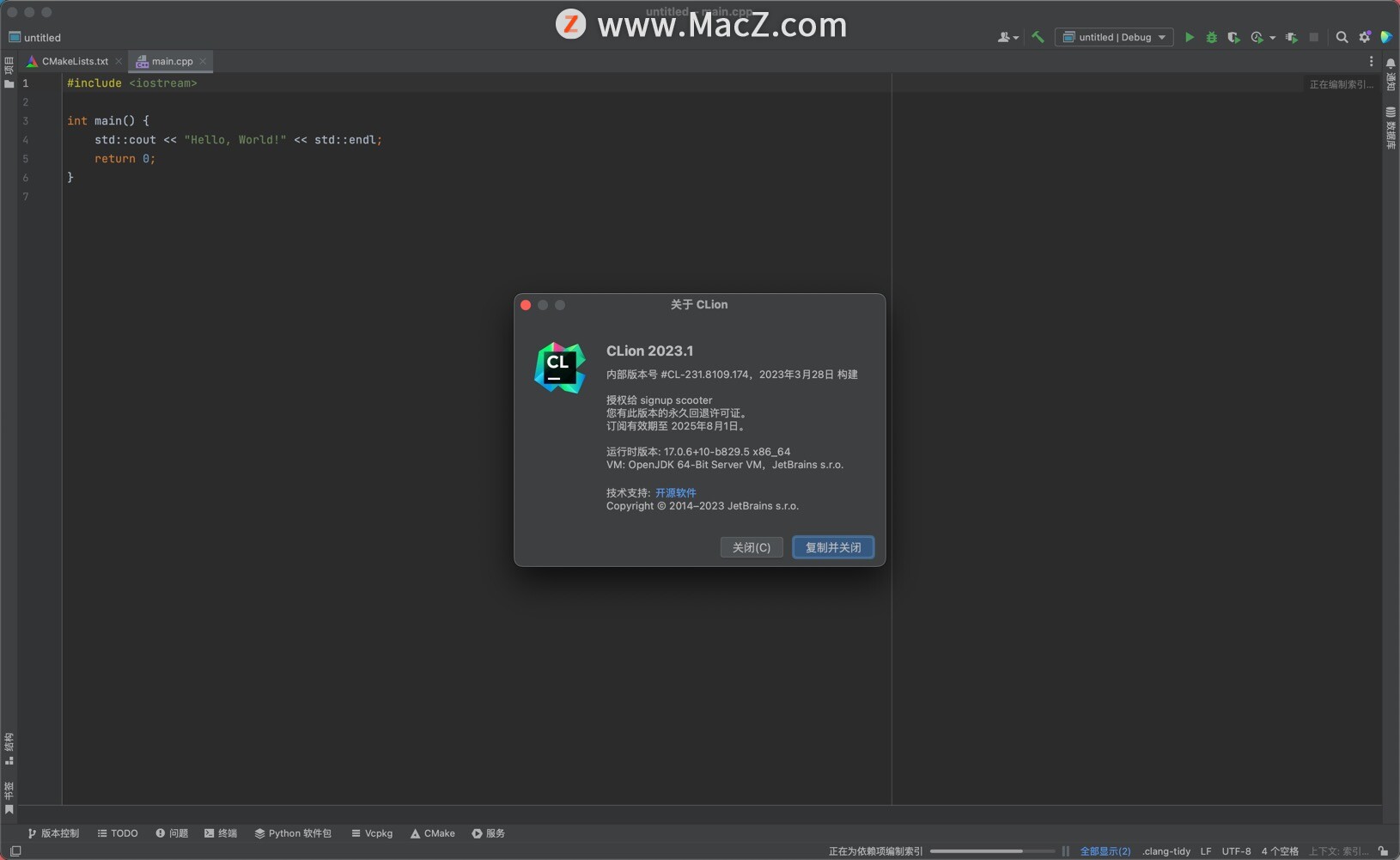Click the Stop square icon

point(1313,37)
